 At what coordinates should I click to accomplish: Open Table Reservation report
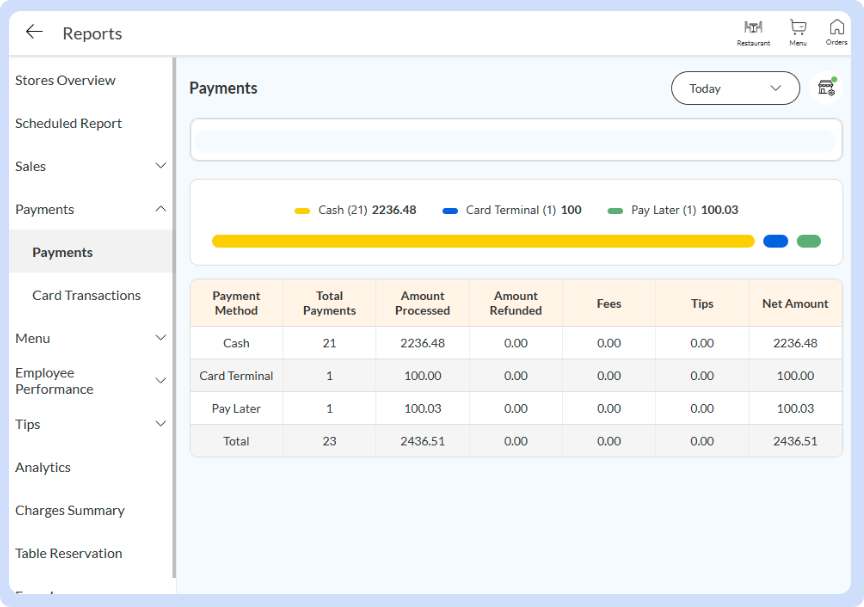pos(68,553)
